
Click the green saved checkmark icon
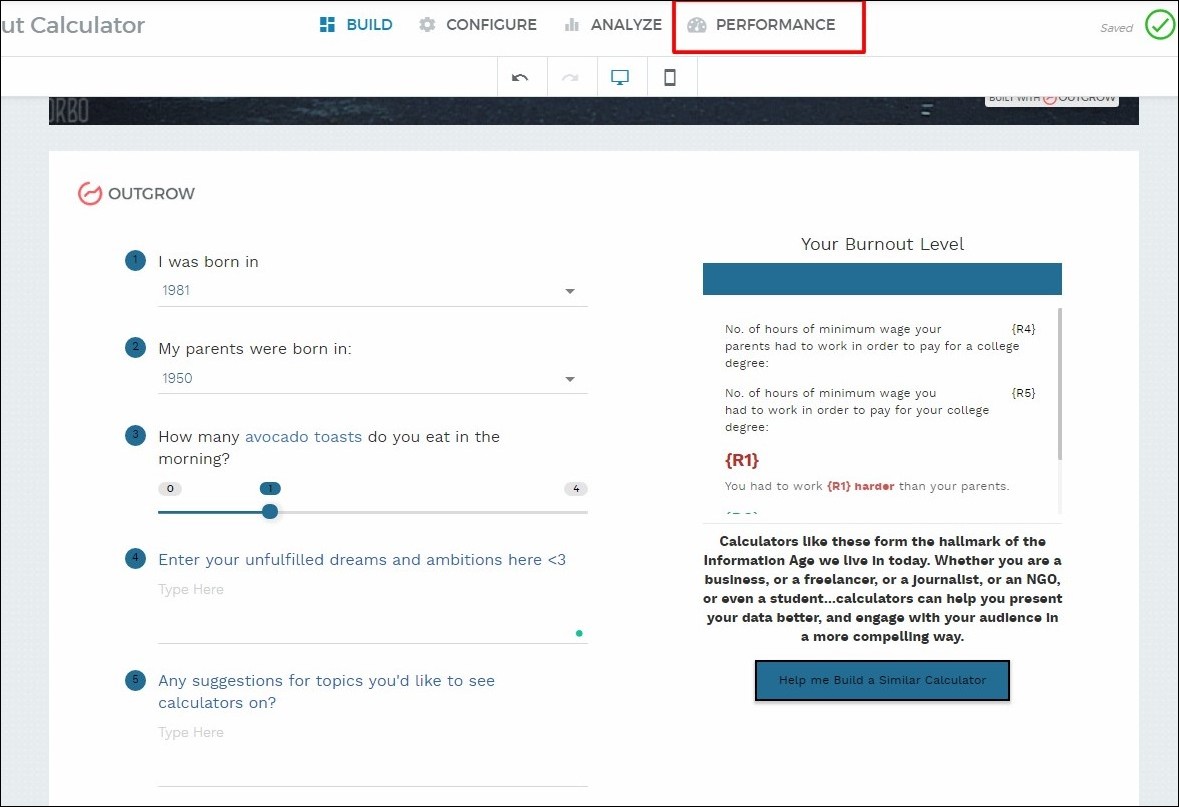[x=1160, y=25]
